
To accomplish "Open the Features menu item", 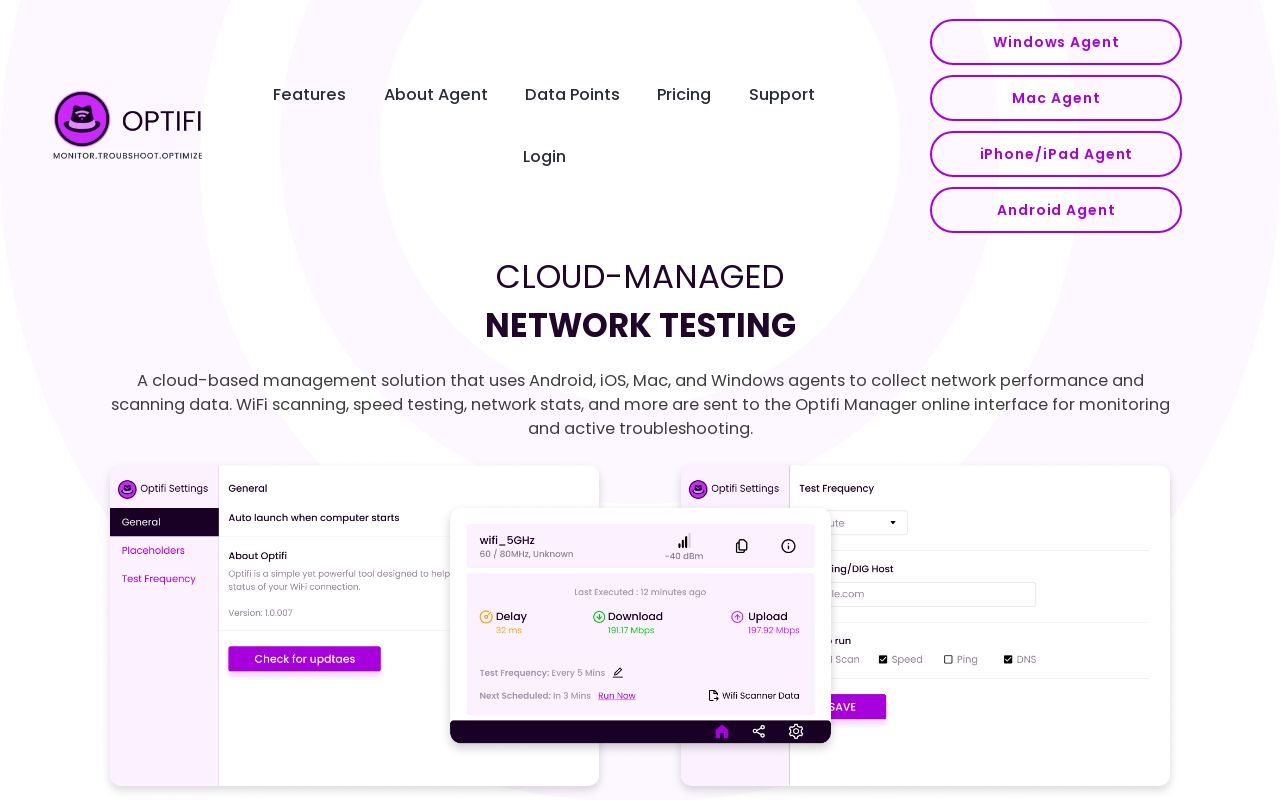I will [x=309, y=95].
